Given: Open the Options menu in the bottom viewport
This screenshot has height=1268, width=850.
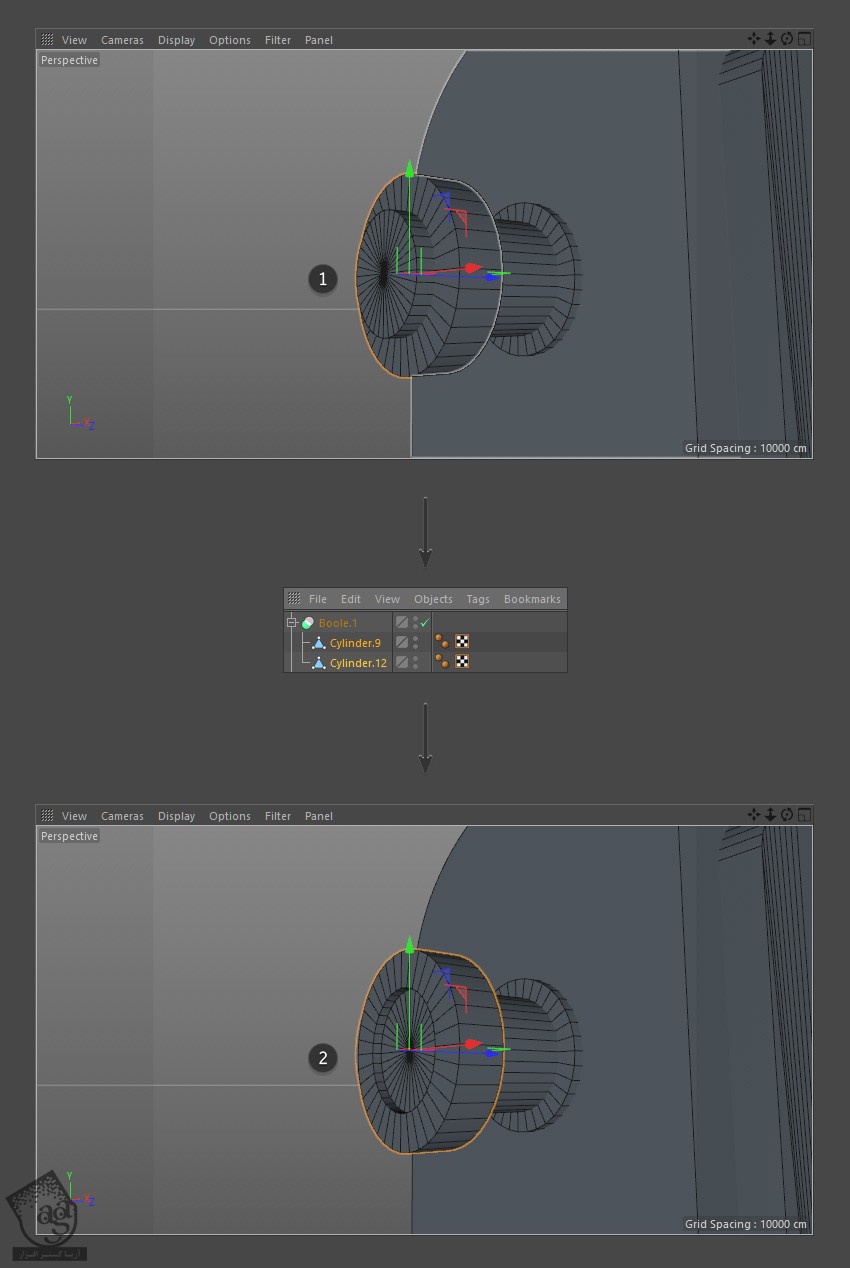Looking at the screenshot, I should (230, 816).
